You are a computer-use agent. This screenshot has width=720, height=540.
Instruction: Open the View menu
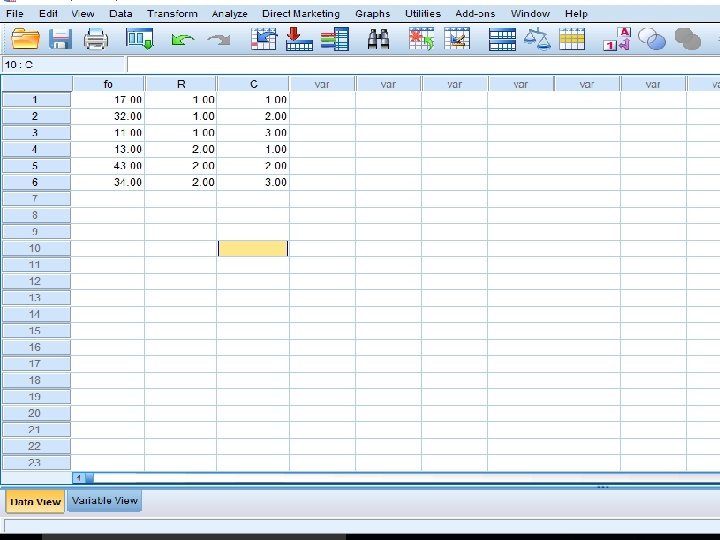83,14
